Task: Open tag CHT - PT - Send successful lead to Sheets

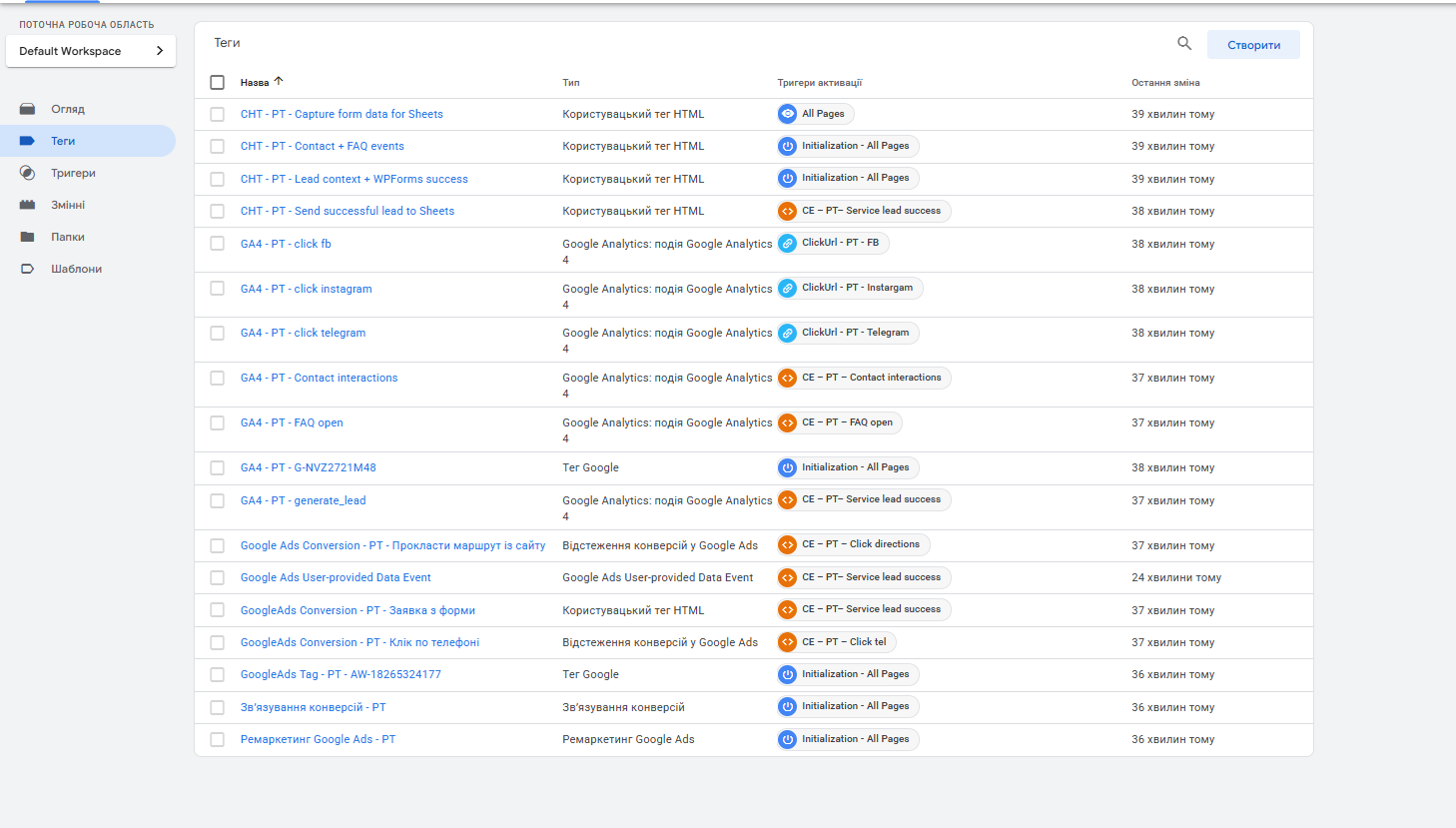Action: (348, 211)
